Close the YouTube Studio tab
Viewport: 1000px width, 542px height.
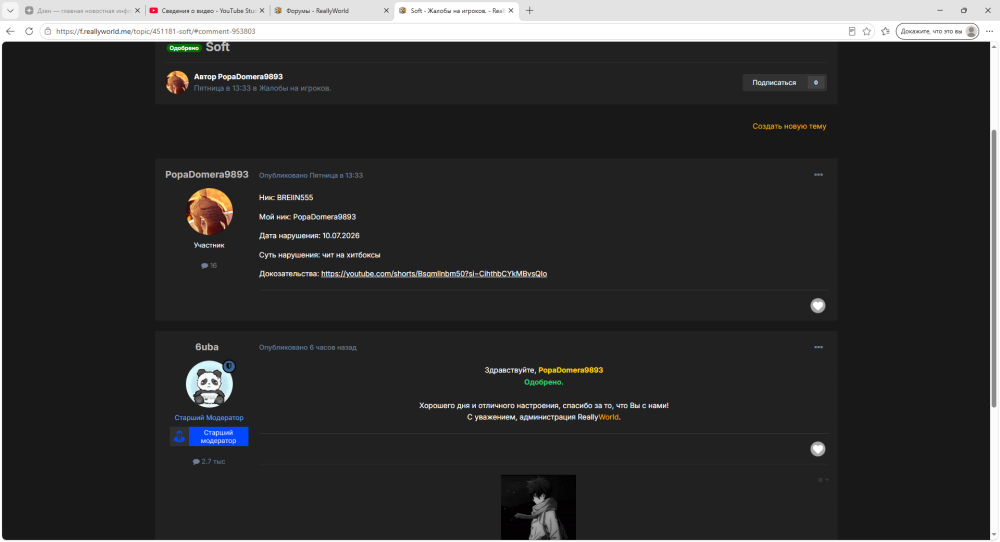(261, 11)
